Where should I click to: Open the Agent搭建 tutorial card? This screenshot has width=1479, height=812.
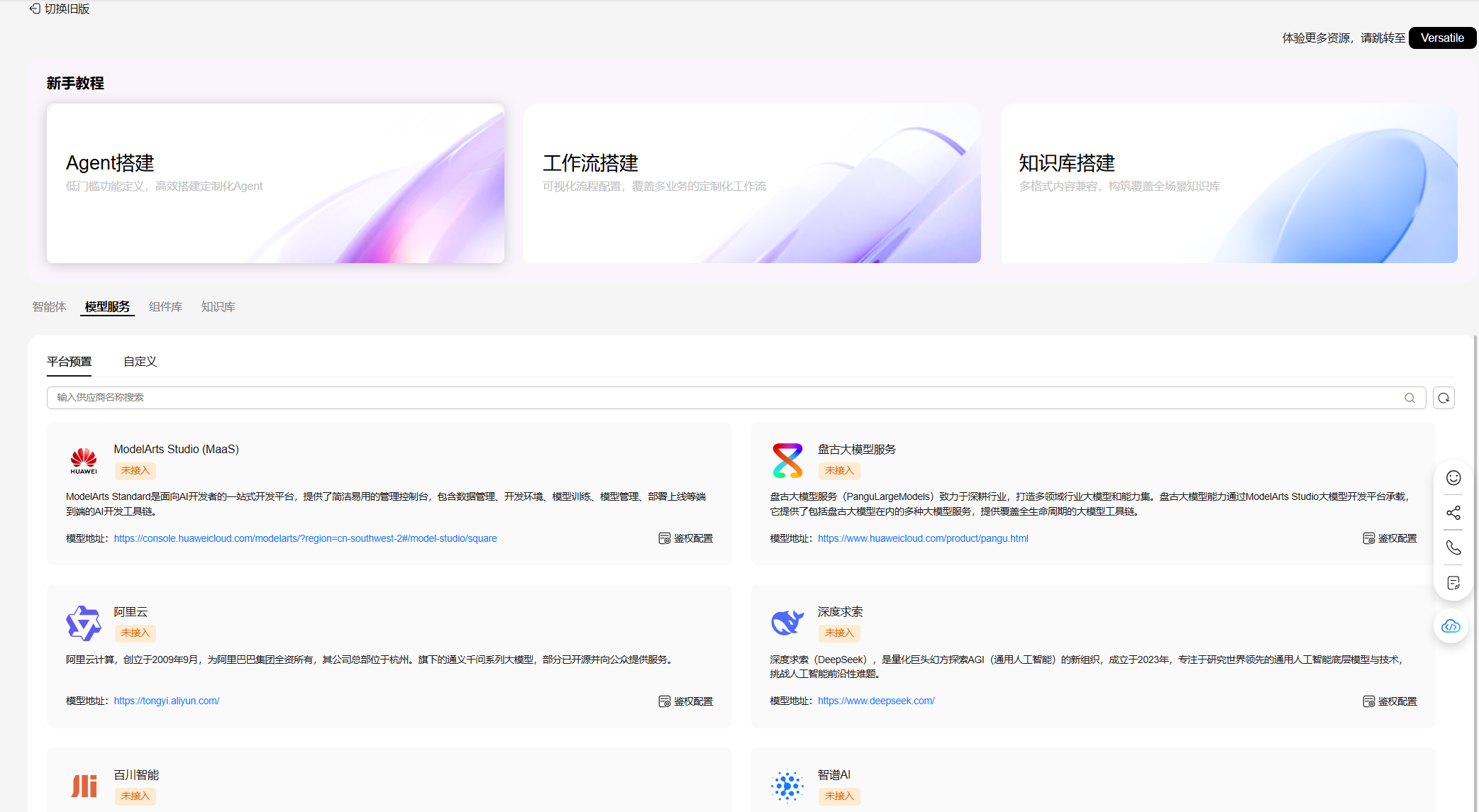(x=275, y=183)
